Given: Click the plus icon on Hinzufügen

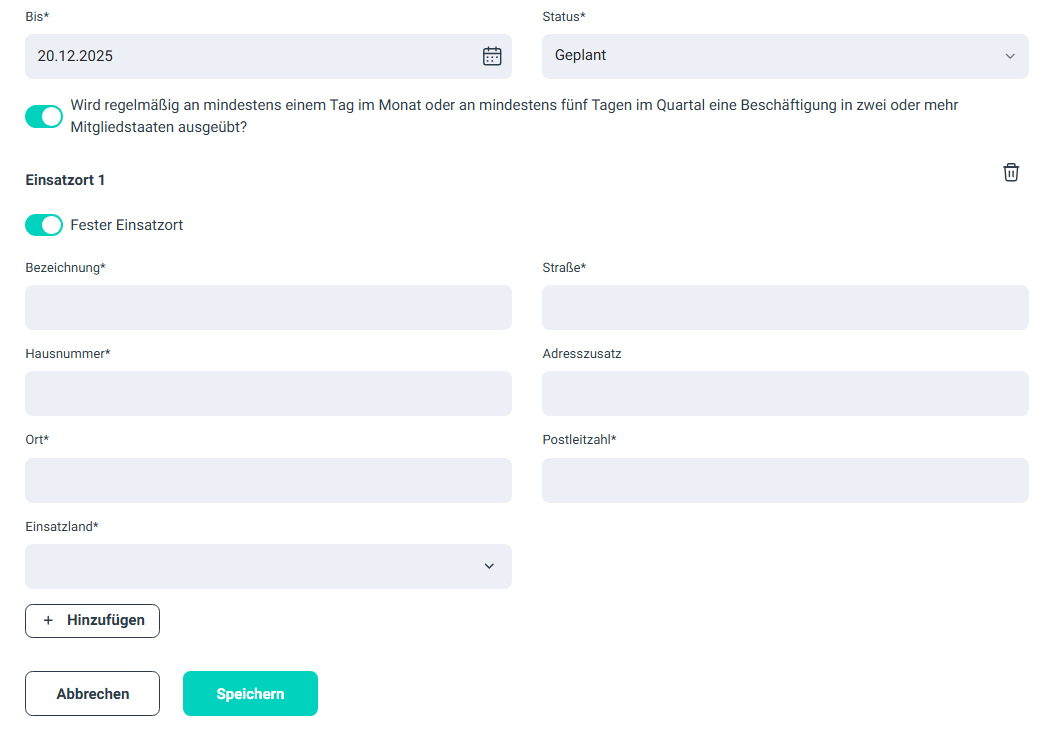Looking at the screenshot, I should [48, 620].
